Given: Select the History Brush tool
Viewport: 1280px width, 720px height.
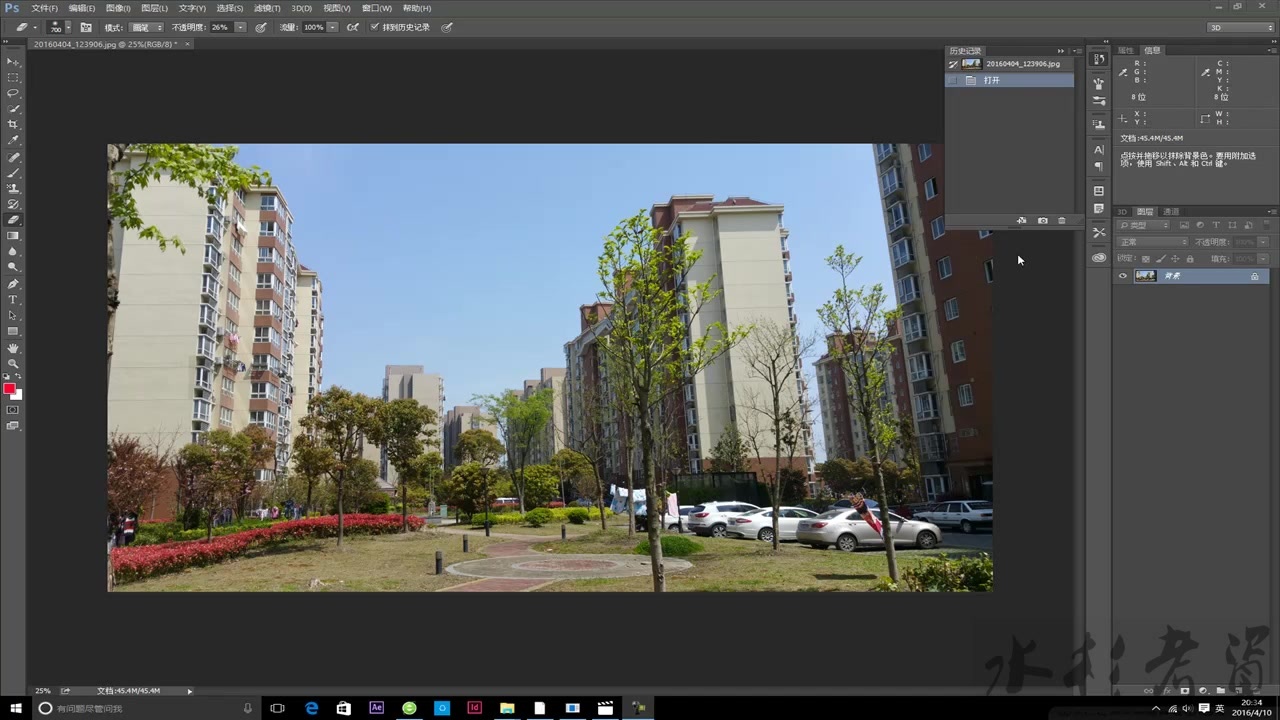Looking at the screenshot, I should 13,205.
